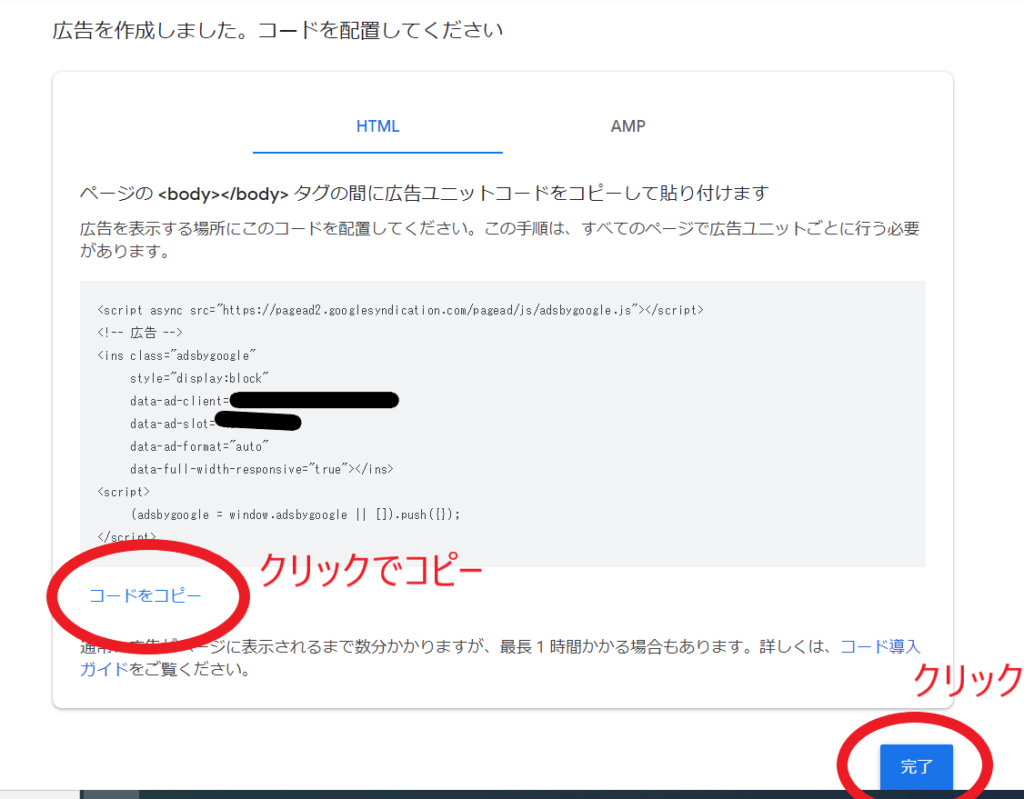This screenshot has height=799, width=1024.
Task: Click the コードをコピー link
Action: (x=145, y=595)
